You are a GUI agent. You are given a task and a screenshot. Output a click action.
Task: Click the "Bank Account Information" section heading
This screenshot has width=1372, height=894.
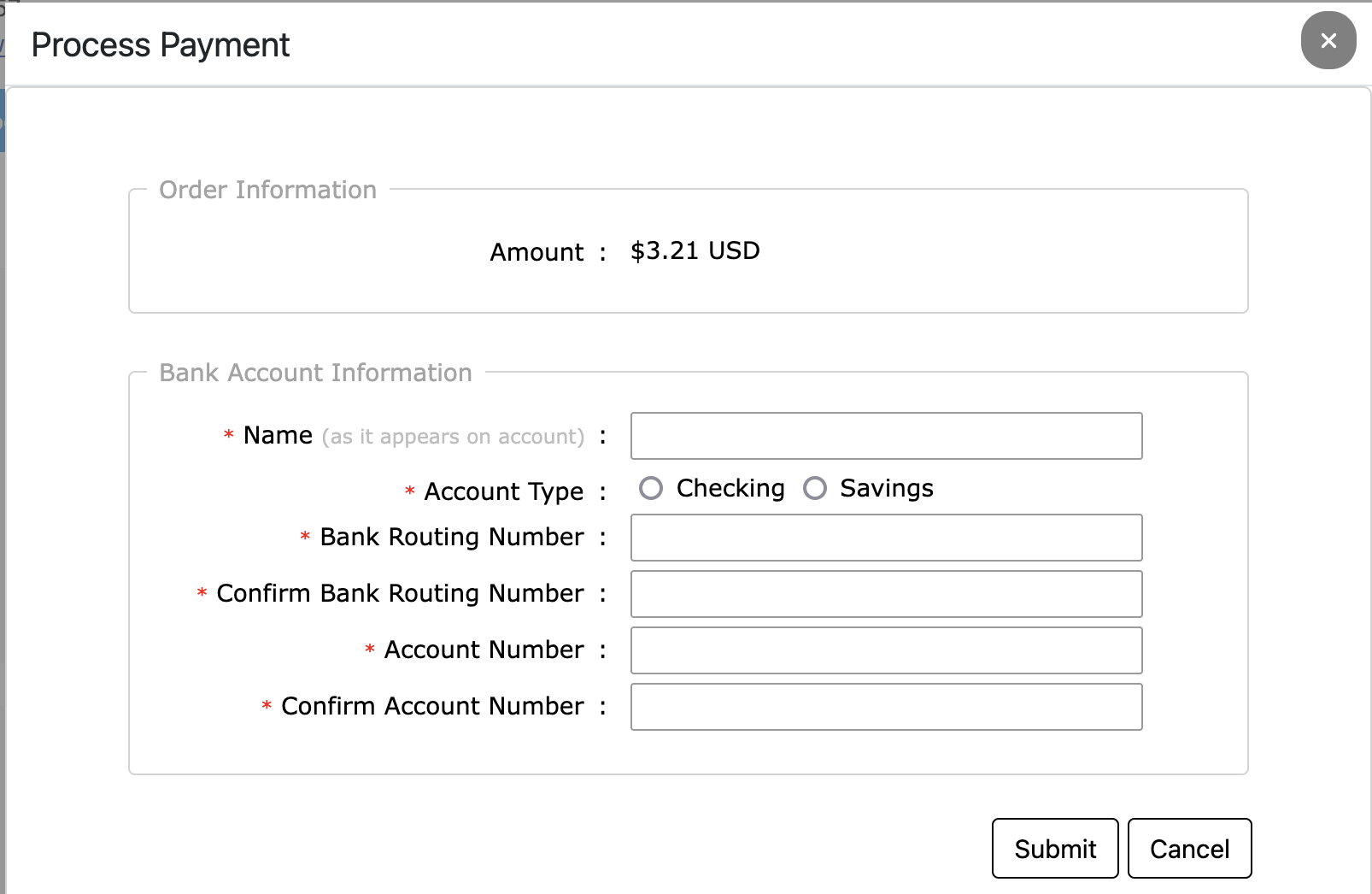pos(315,373)
